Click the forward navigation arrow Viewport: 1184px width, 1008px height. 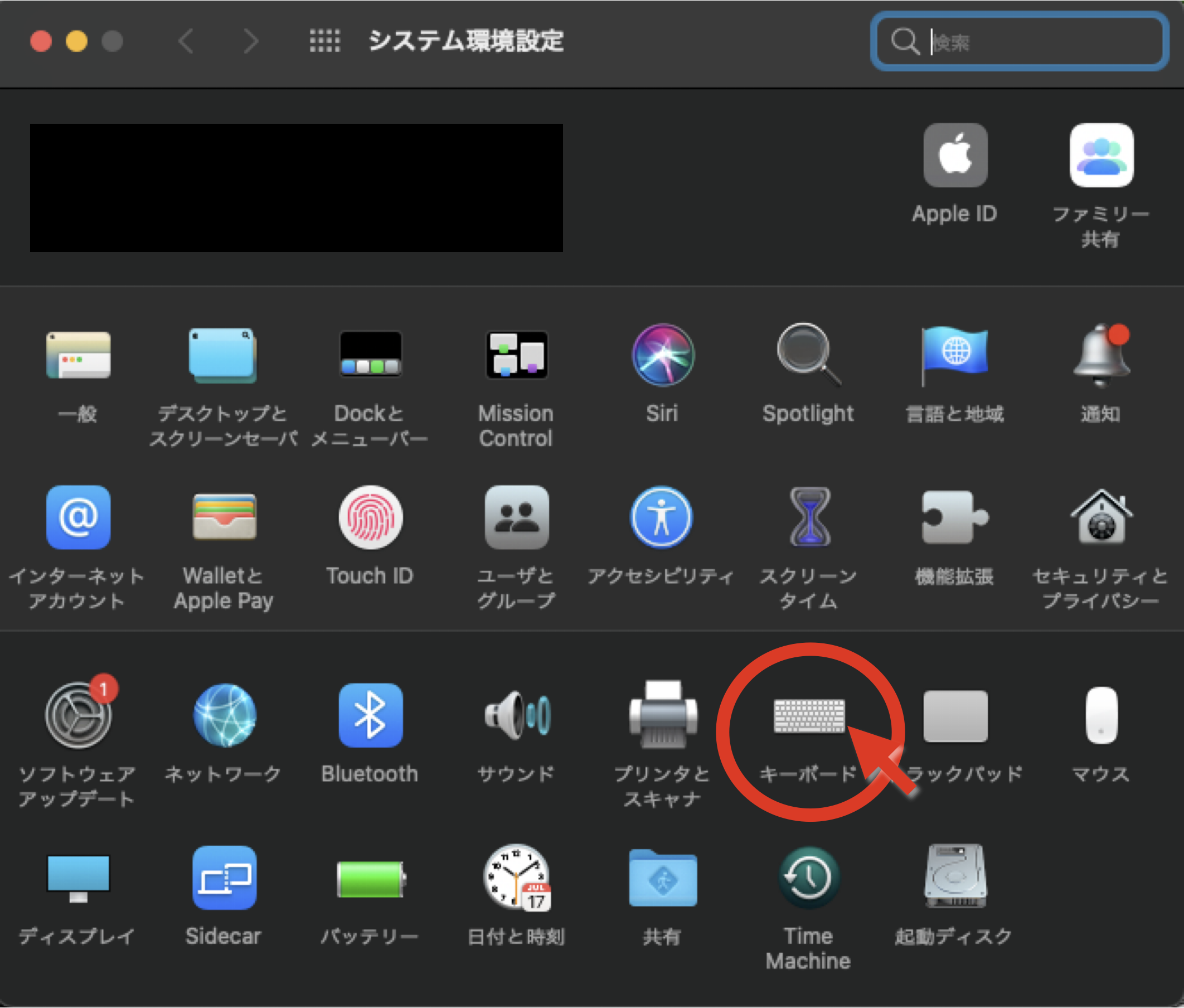click(250, 41)
